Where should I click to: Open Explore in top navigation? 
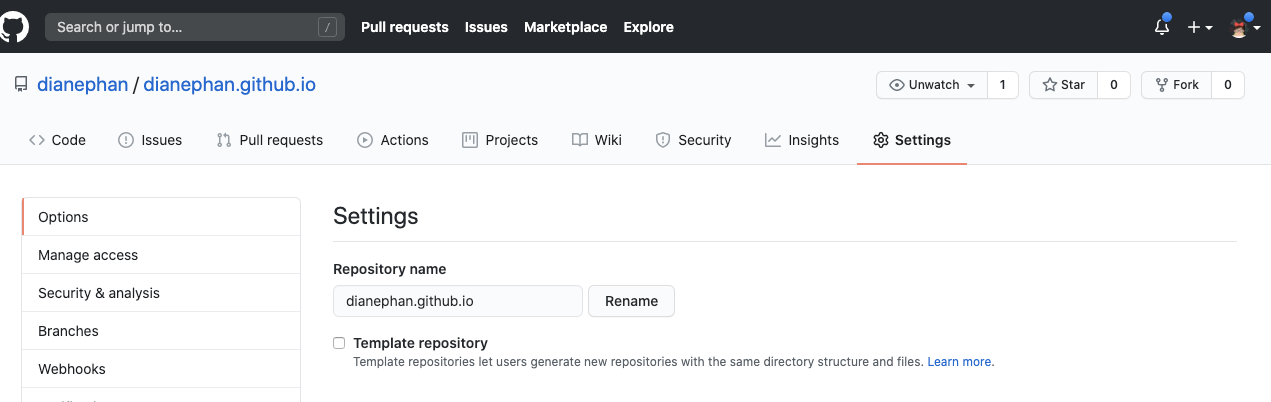click(x=649, y=27)
